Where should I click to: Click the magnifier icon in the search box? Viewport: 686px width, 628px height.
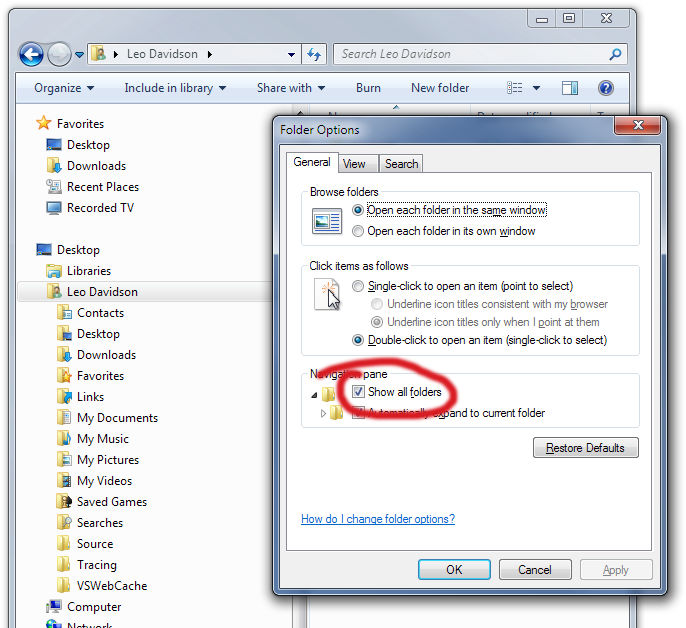(616, 54)
